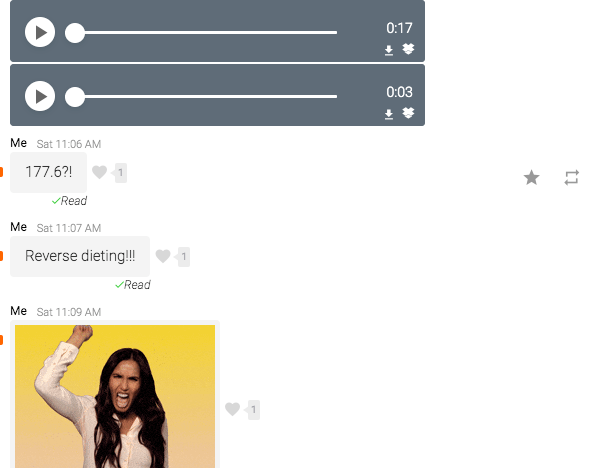Image resolution: width=589 pixels, height=468 pixels.
Task: Click the 0:03 audio seek slider handle
Action: pos(75,97)
